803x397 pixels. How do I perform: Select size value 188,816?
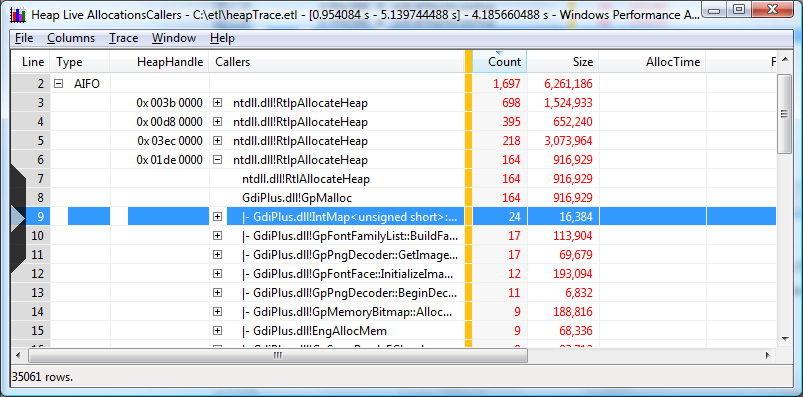573,311
